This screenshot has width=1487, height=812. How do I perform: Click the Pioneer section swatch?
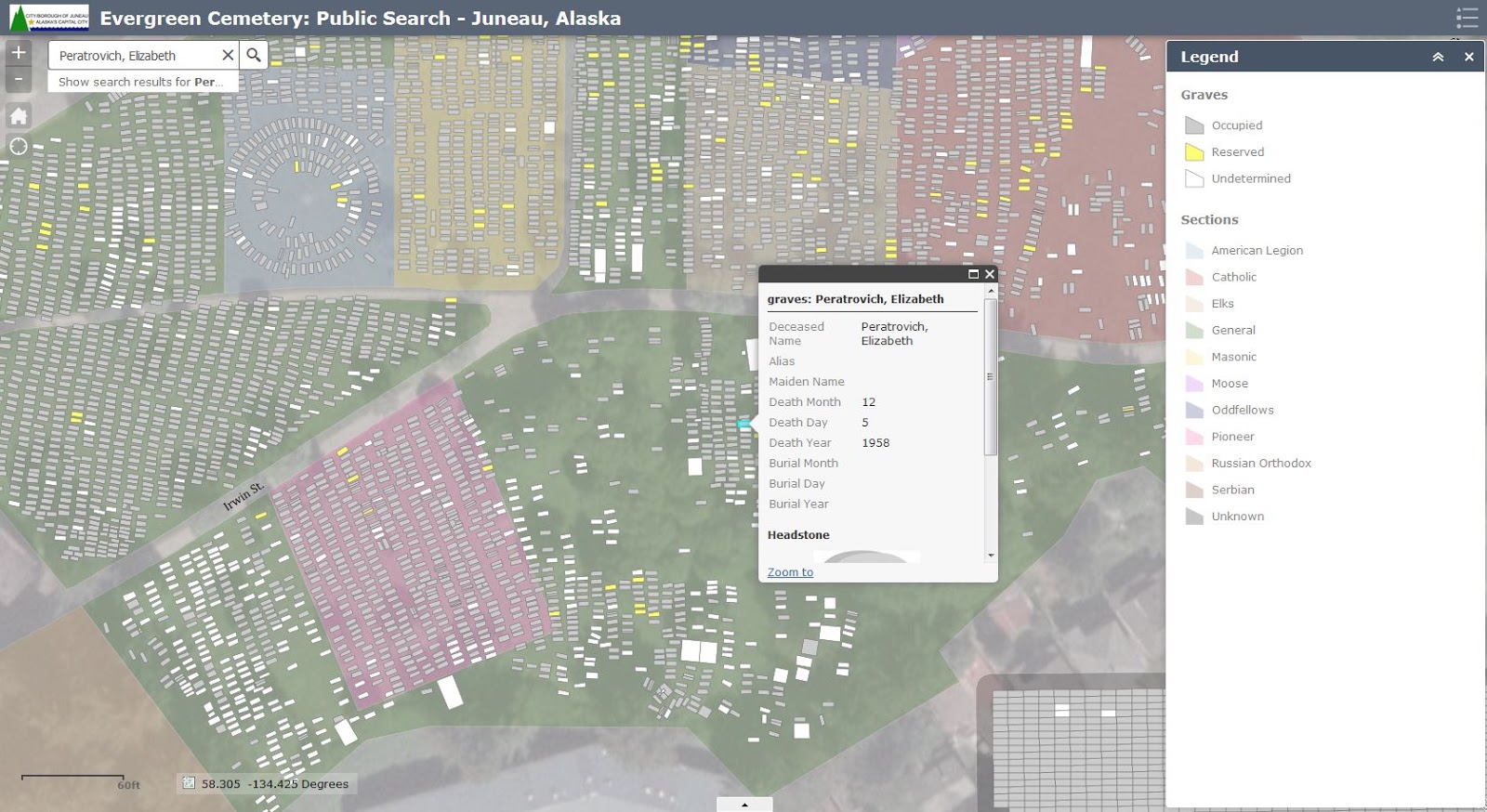[x=1194, y=437]
